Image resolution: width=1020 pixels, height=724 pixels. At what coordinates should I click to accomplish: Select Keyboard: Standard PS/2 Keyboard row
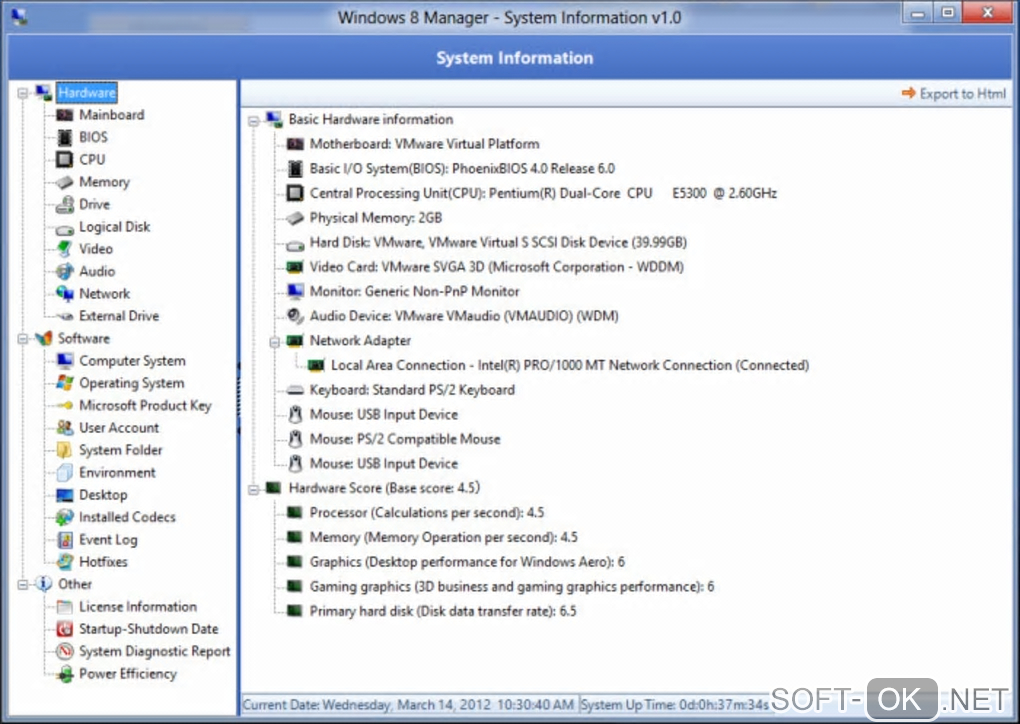tap(412, 390)
